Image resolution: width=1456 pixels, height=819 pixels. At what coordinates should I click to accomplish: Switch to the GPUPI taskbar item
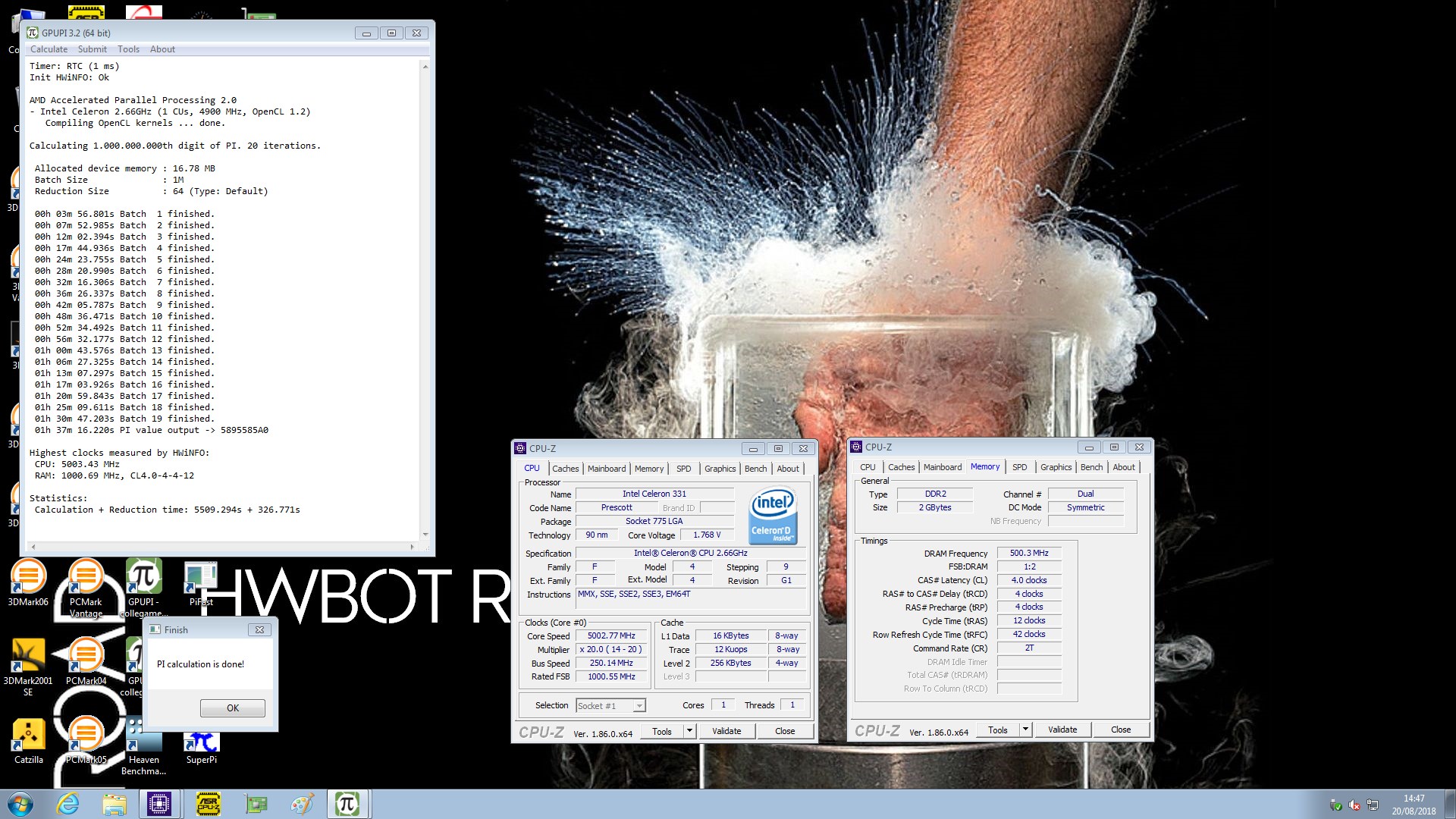(x=347, y=804)
